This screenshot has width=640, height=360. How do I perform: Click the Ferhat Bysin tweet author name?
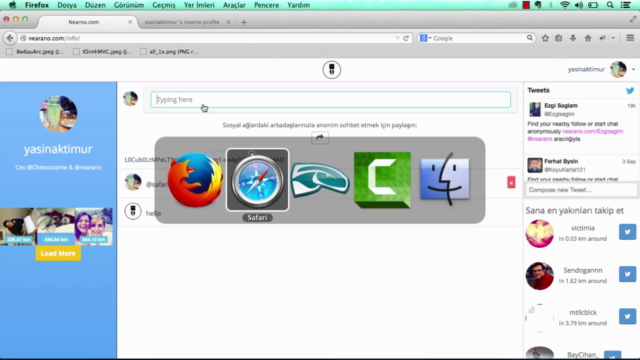561,161
